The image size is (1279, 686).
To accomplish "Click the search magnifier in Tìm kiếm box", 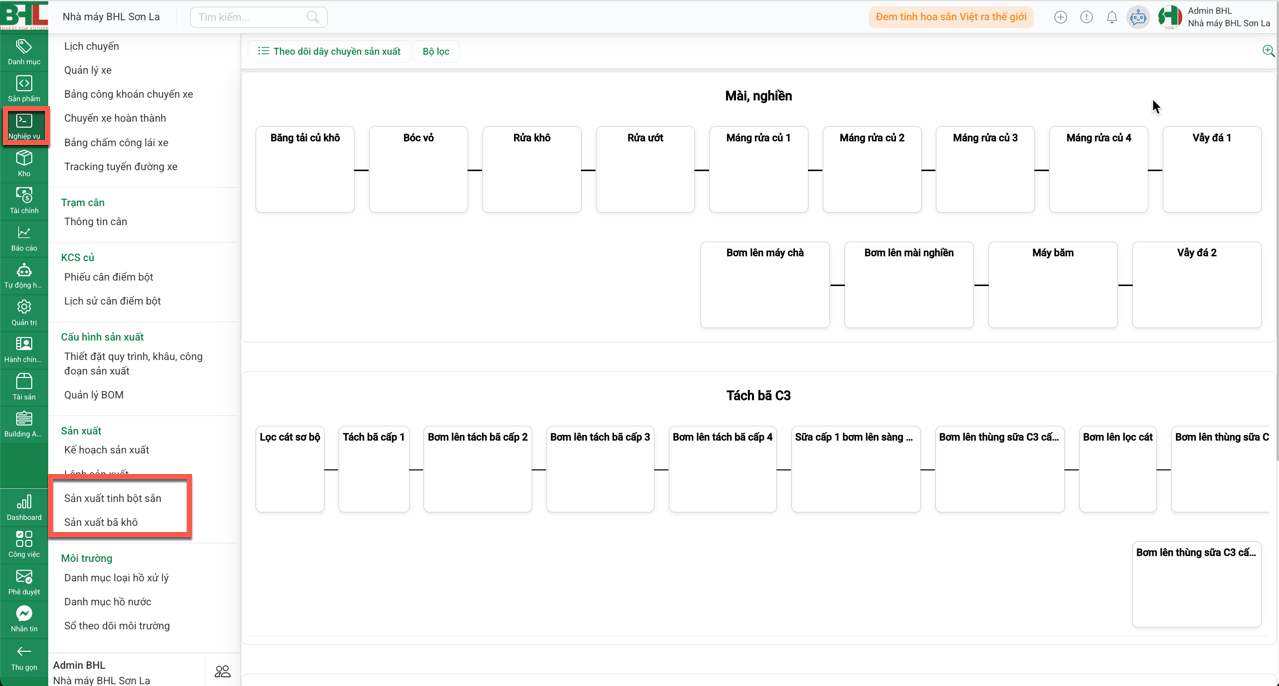I will click(x=313, y=17).
